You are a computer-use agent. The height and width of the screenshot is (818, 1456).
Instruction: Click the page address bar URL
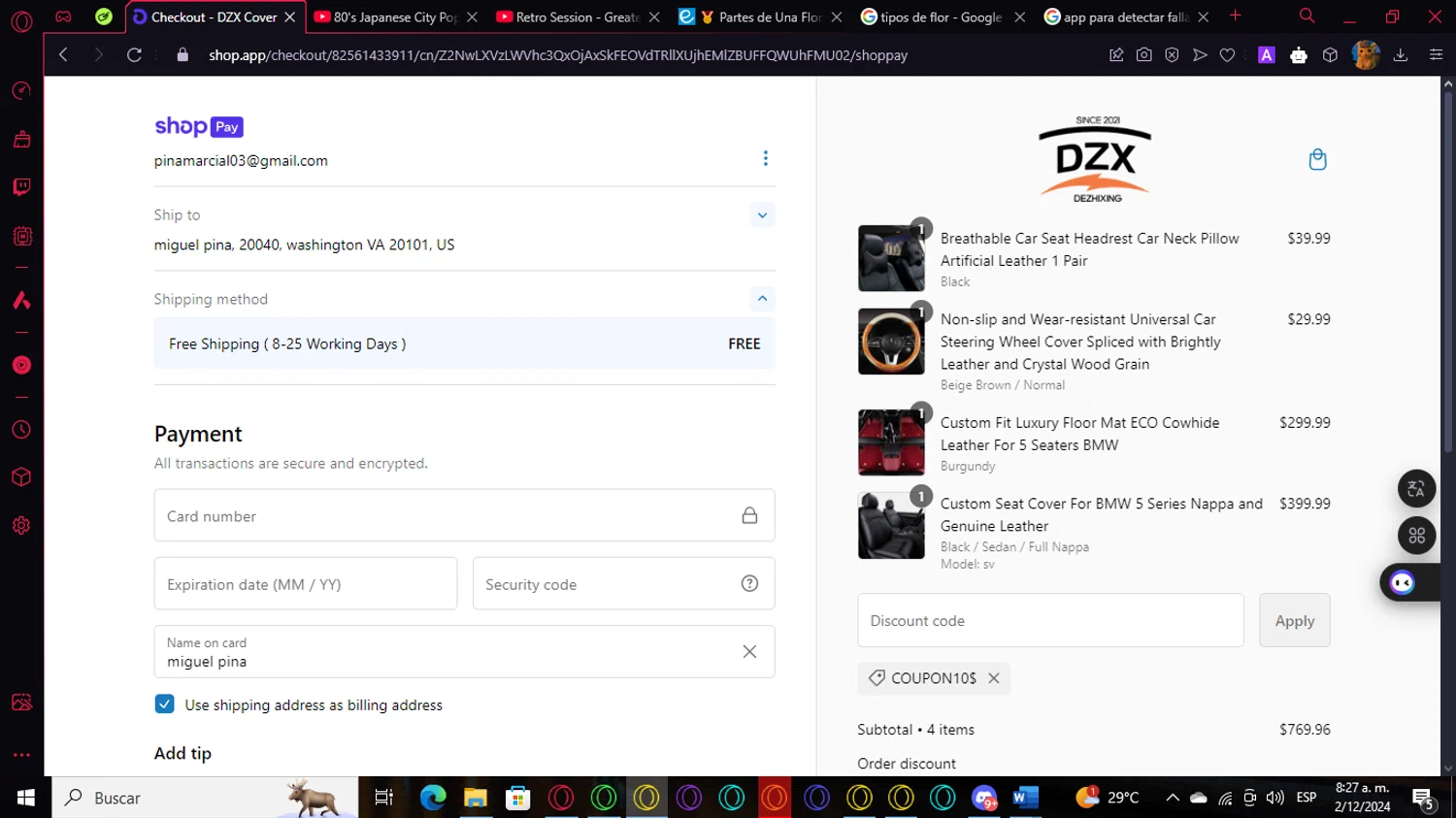[558, 55]
